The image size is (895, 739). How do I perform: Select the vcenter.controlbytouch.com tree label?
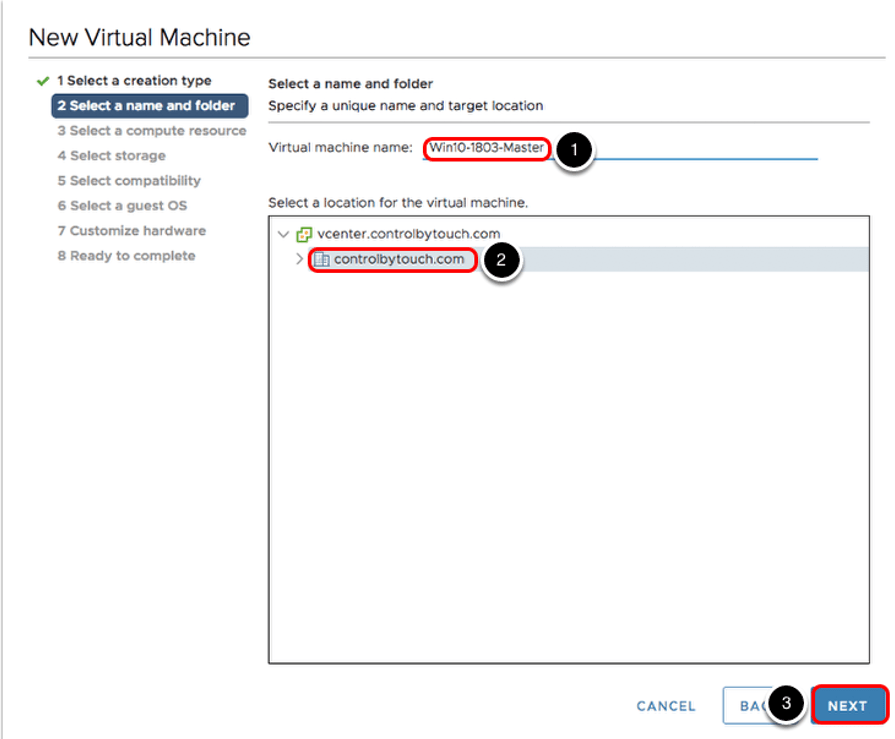point(409,234)
